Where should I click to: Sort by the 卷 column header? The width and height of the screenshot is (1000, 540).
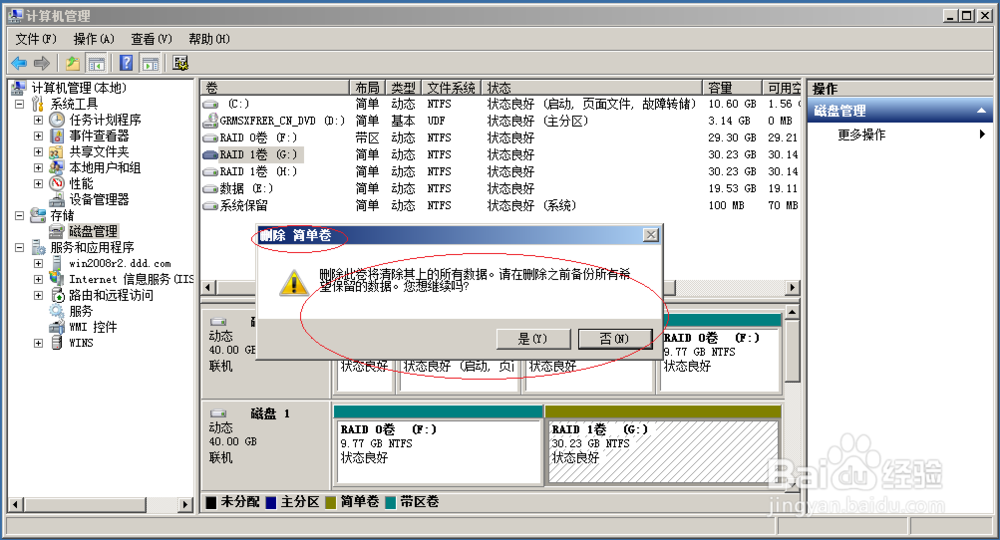click(275, 87)
